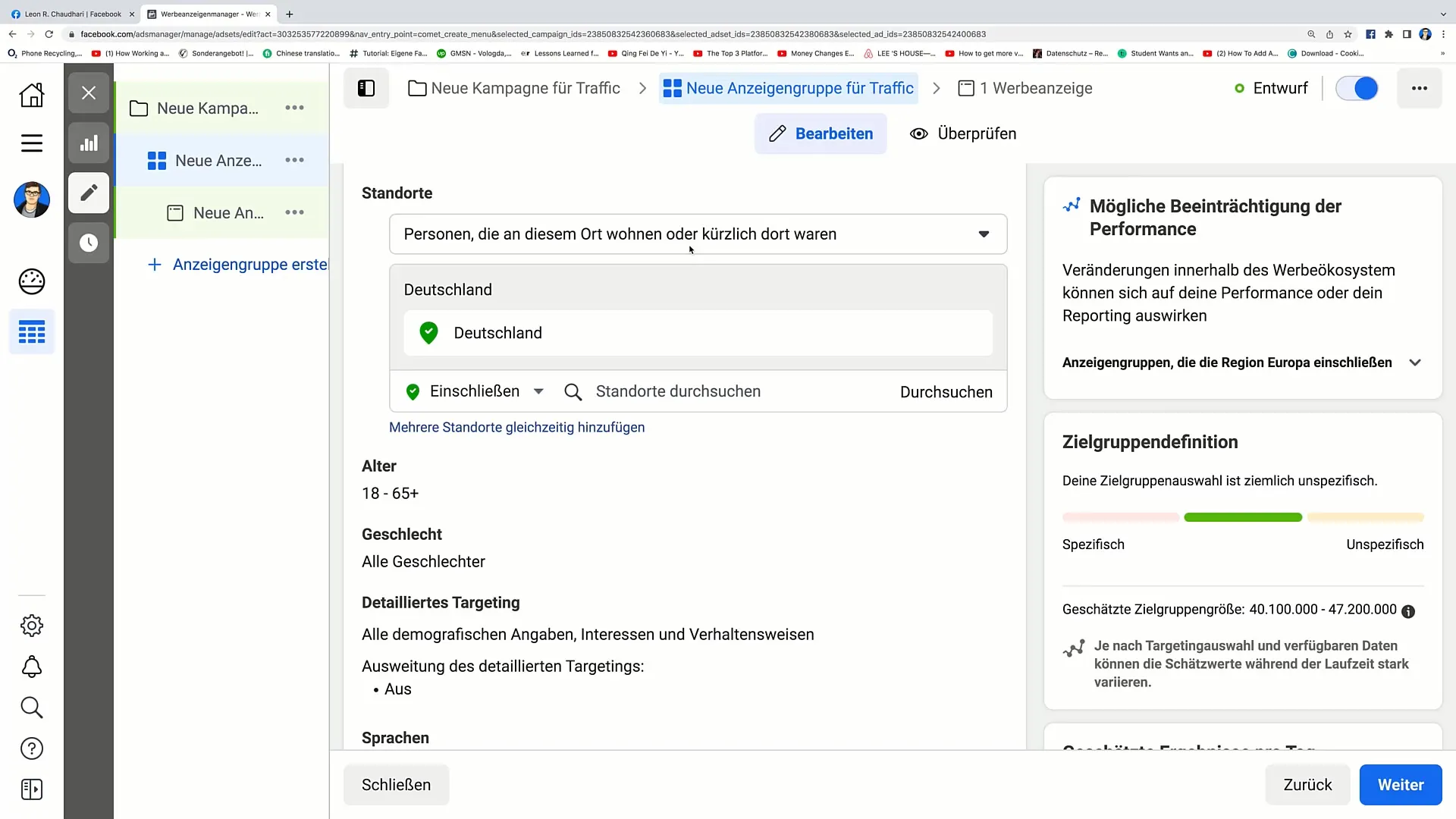
Task: Click the sidebar collapse panel icon at bottom
Action: point(32,789)
